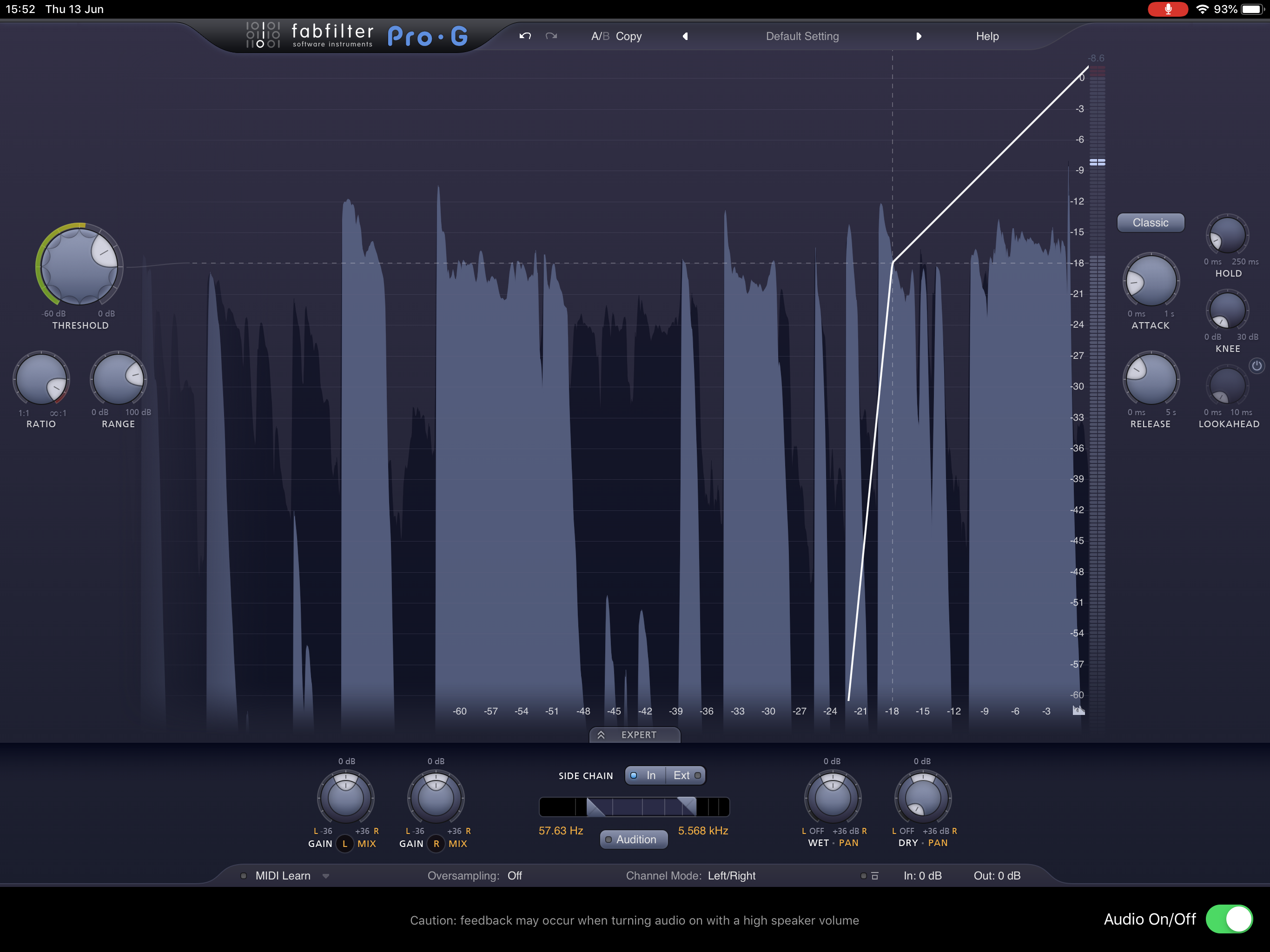Toggle the lookahead power icon
This screenshot has height=952, width=1270.
[1256, 366]
